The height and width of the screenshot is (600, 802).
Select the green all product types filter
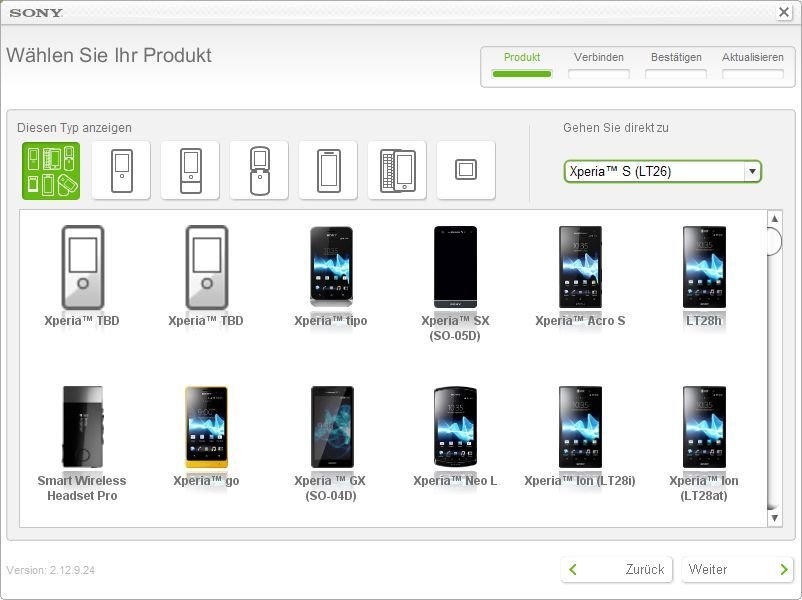[51, 171]
